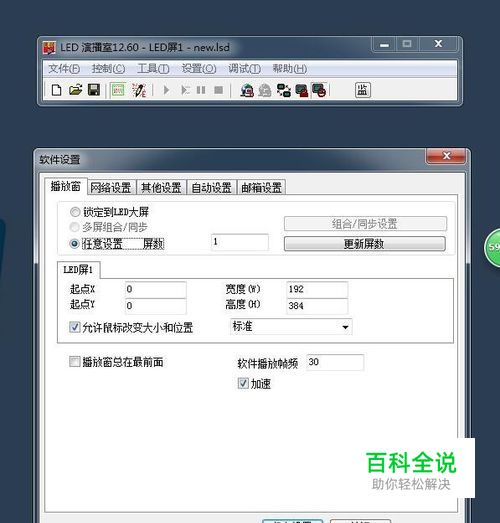Switch to the 播放窗 tab
Screen dimensions: 500x523
point(66,186)
